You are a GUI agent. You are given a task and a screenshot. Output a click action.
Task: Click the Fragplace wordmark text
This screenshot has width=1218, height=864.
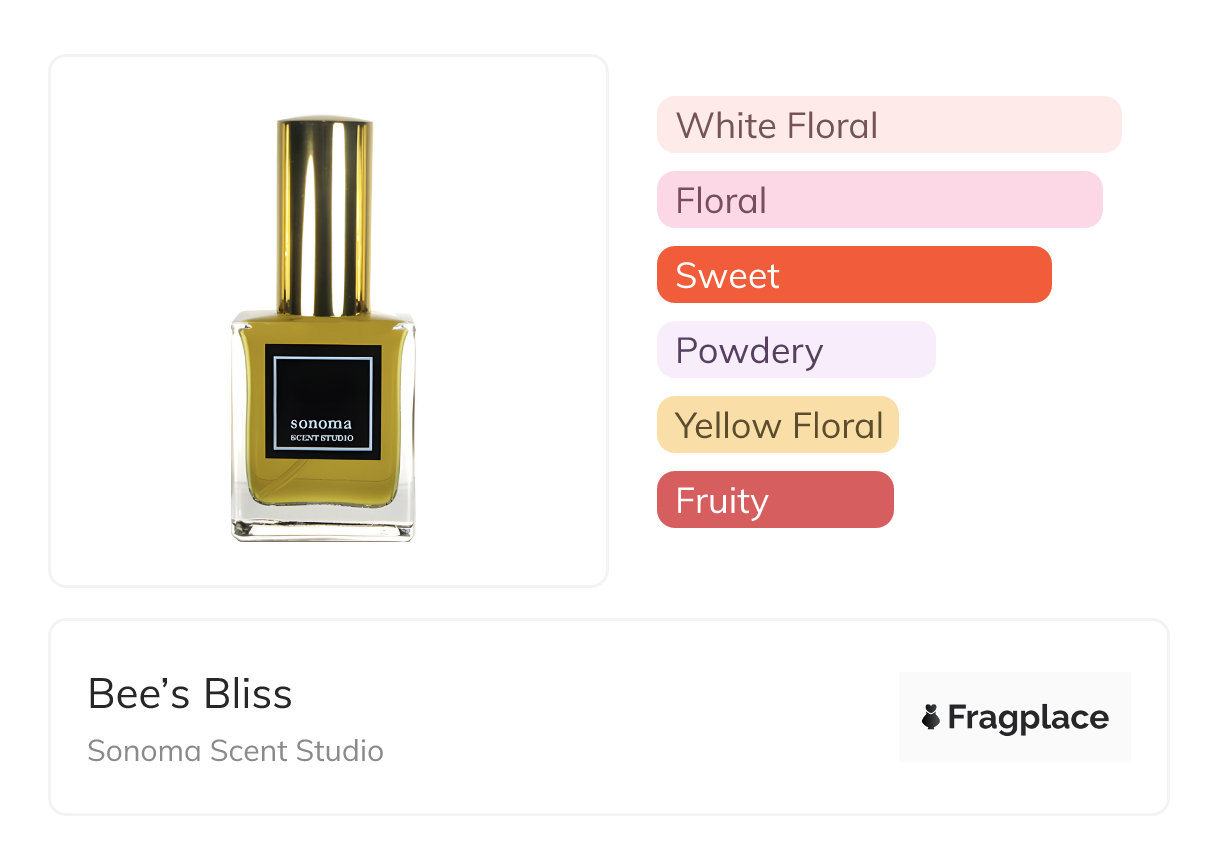coord(1027,718)
